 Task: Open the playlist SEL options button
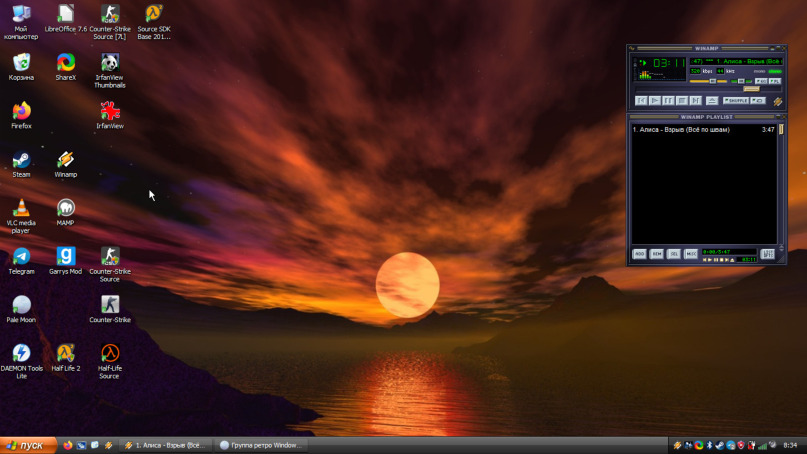(674, 254)
